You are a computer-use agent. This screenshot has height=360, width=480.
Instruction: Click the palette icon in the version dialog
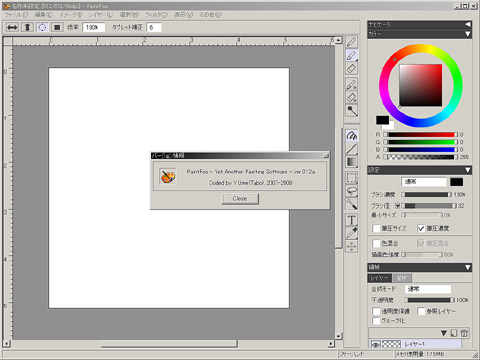tap(168, 177)
